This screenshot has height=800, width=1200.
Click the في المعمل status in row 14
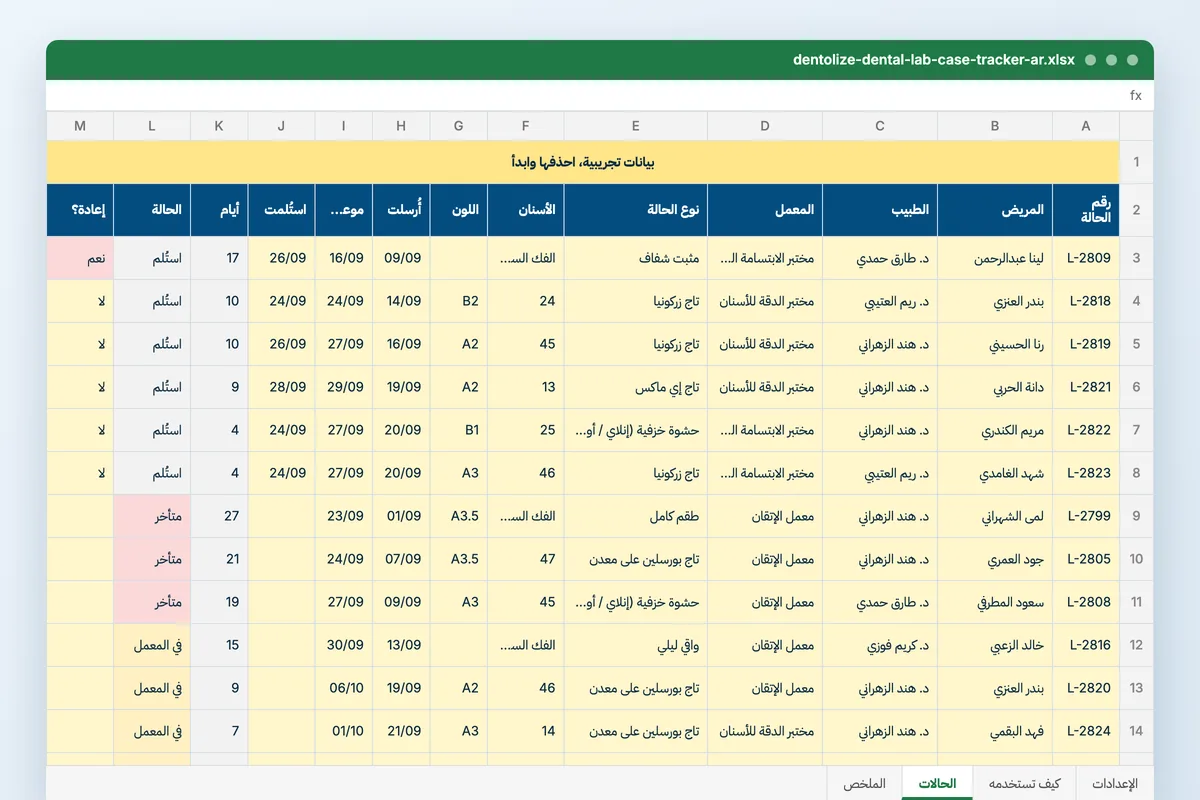[x=151, y=731]
